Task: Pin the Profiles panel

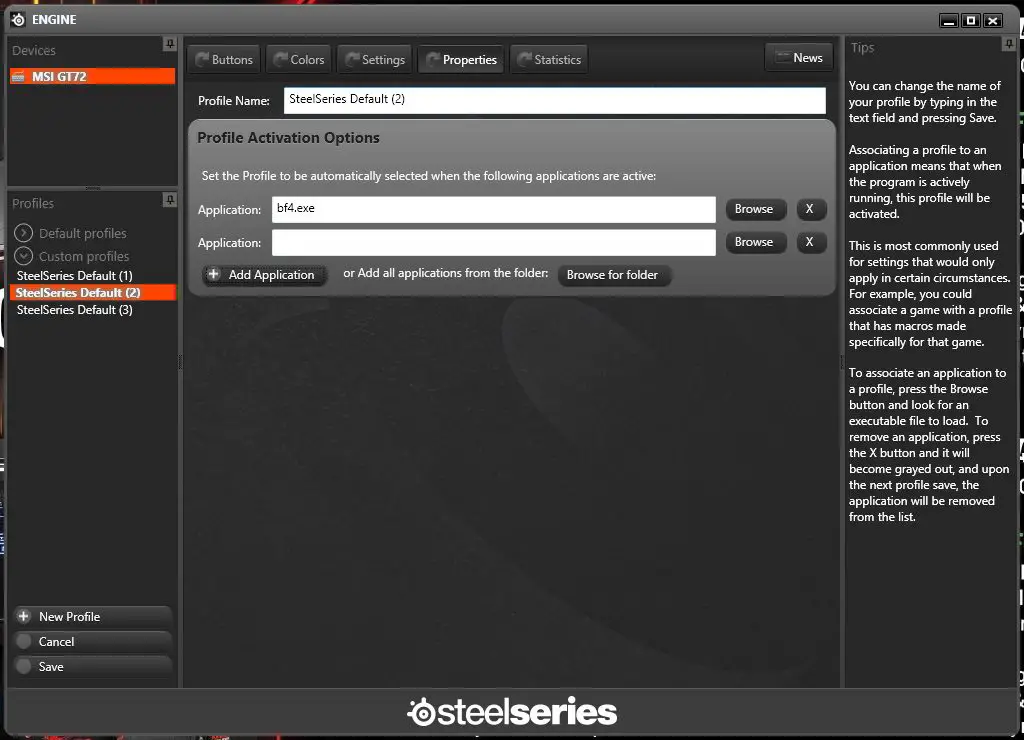Action: [170, 199]
